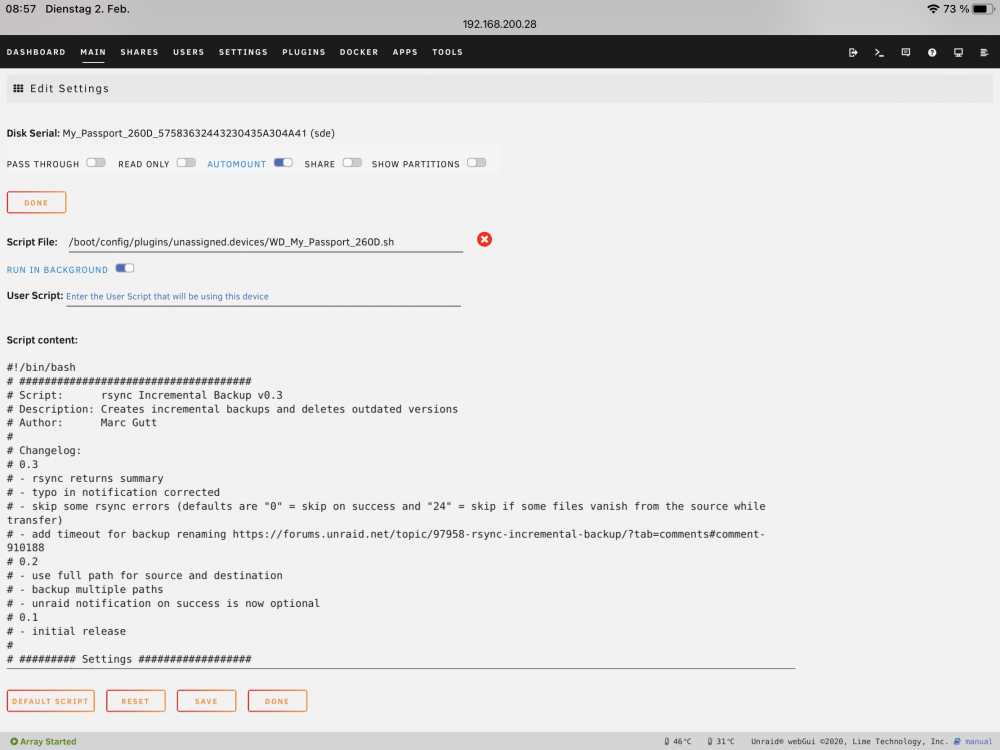This screenshot has width=1000, height=750.
Task: Click the red delete script file icon
Action: [x=484, y=240]
